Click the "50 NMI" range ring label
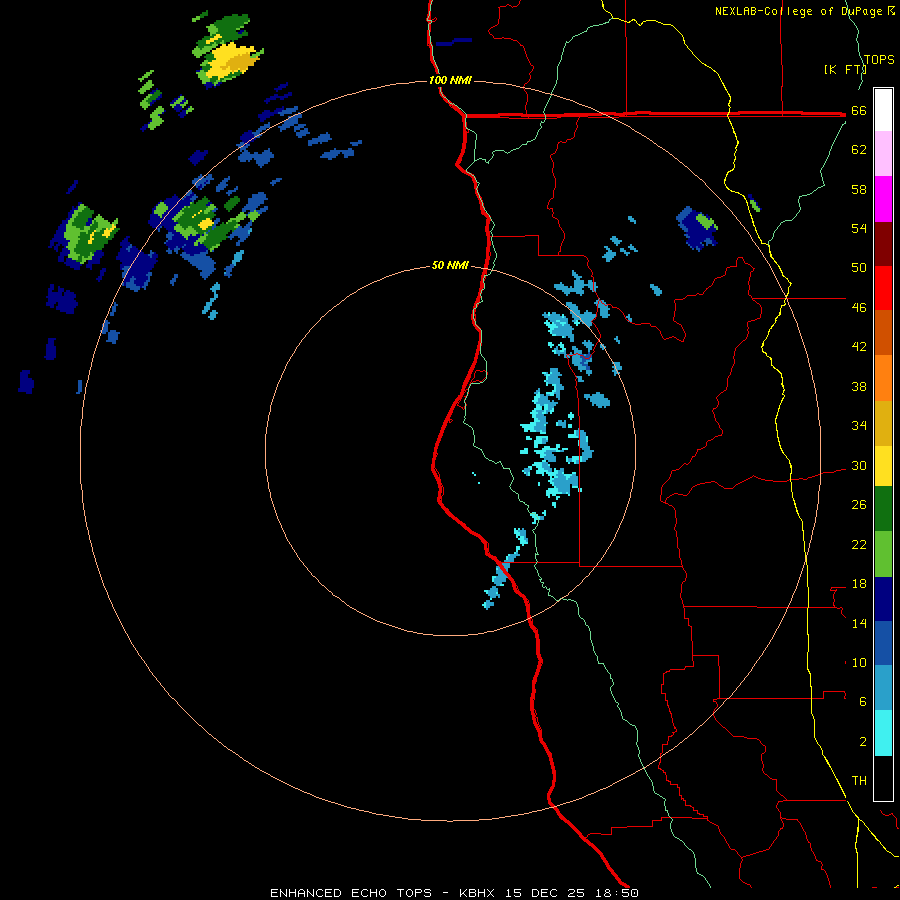900x900 pixels. click(x=450, y=265)
